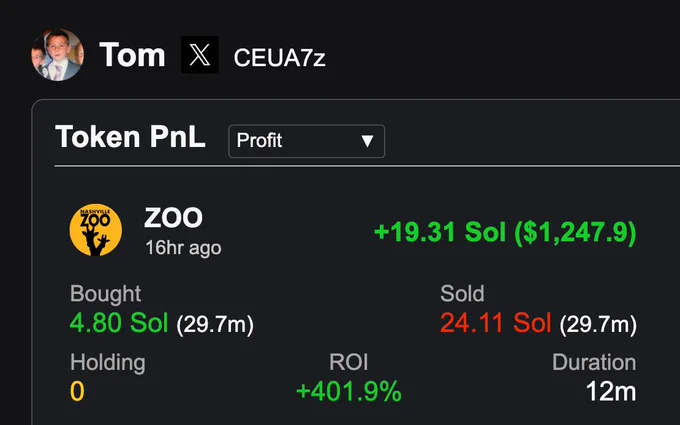This screenshot has height=425, width=680.
Task: Open the trader name Tom
Action: click(x=132, y=55)
